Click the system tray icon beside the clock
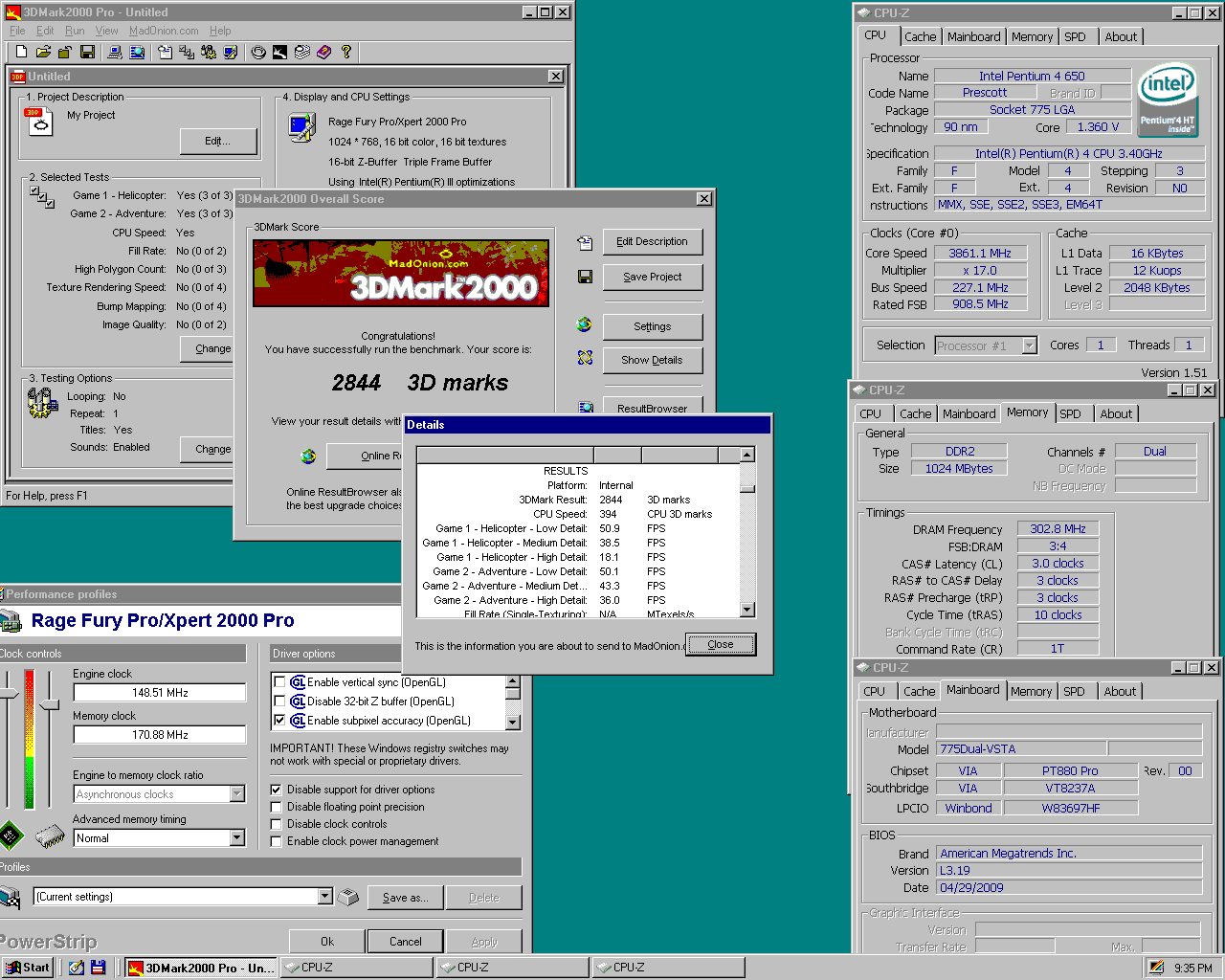 pos(1157,968)
